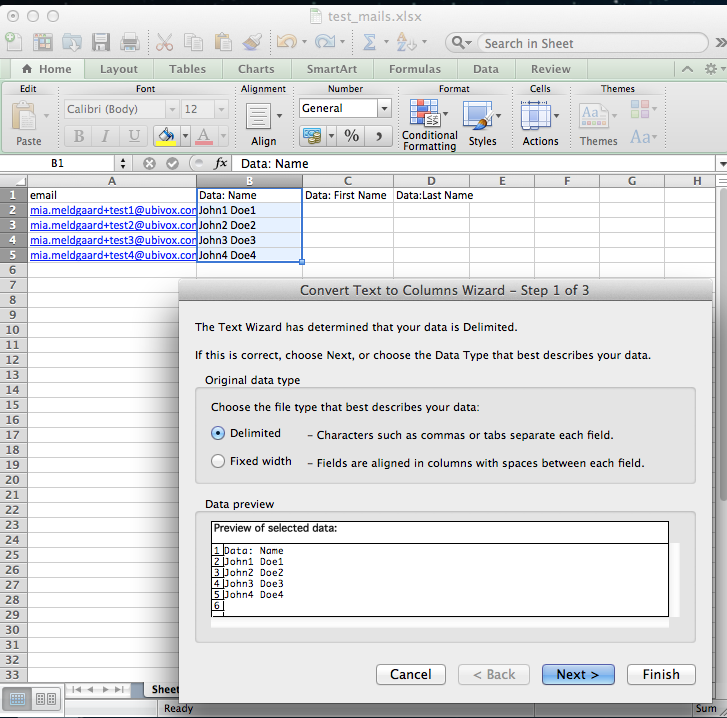
Task: Select the Format Painter brush icon
Action: coord(253,42)
